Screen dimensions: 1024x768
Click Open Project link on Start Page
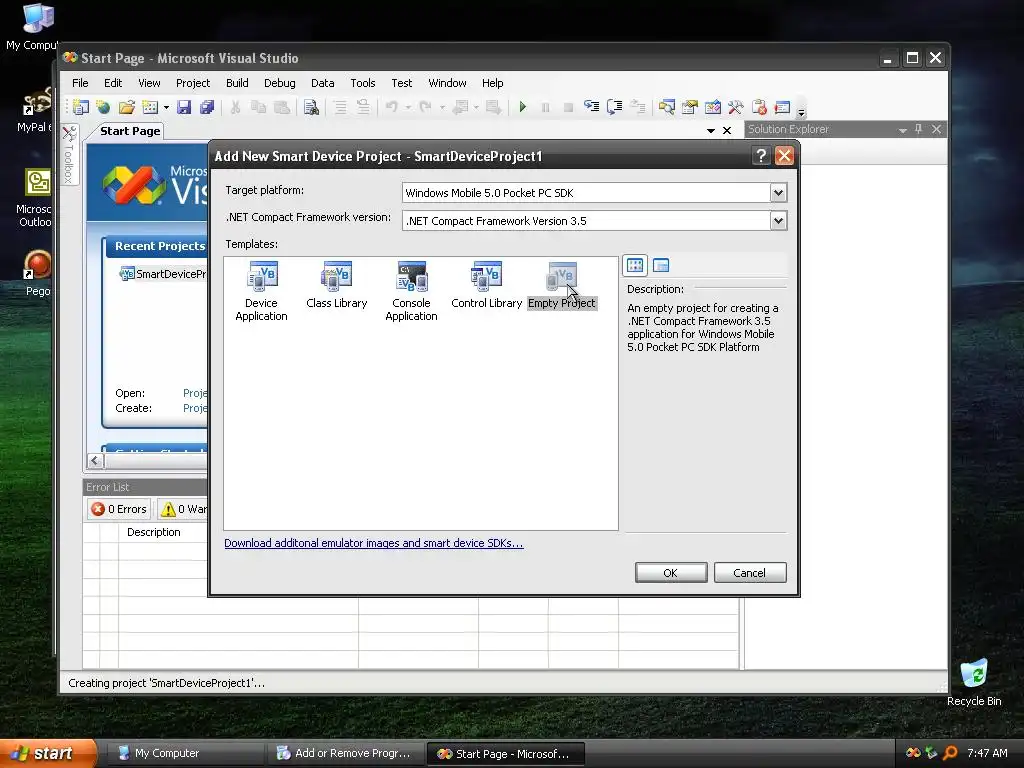[x=195, y=393]
